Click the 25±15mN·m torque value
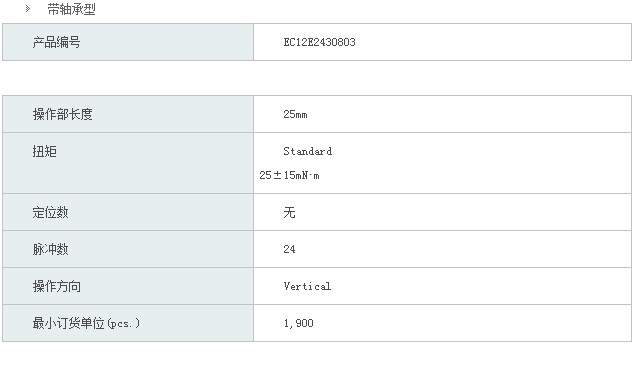The image size is (634, 374). pyautogui.click(x=290, y=175)
